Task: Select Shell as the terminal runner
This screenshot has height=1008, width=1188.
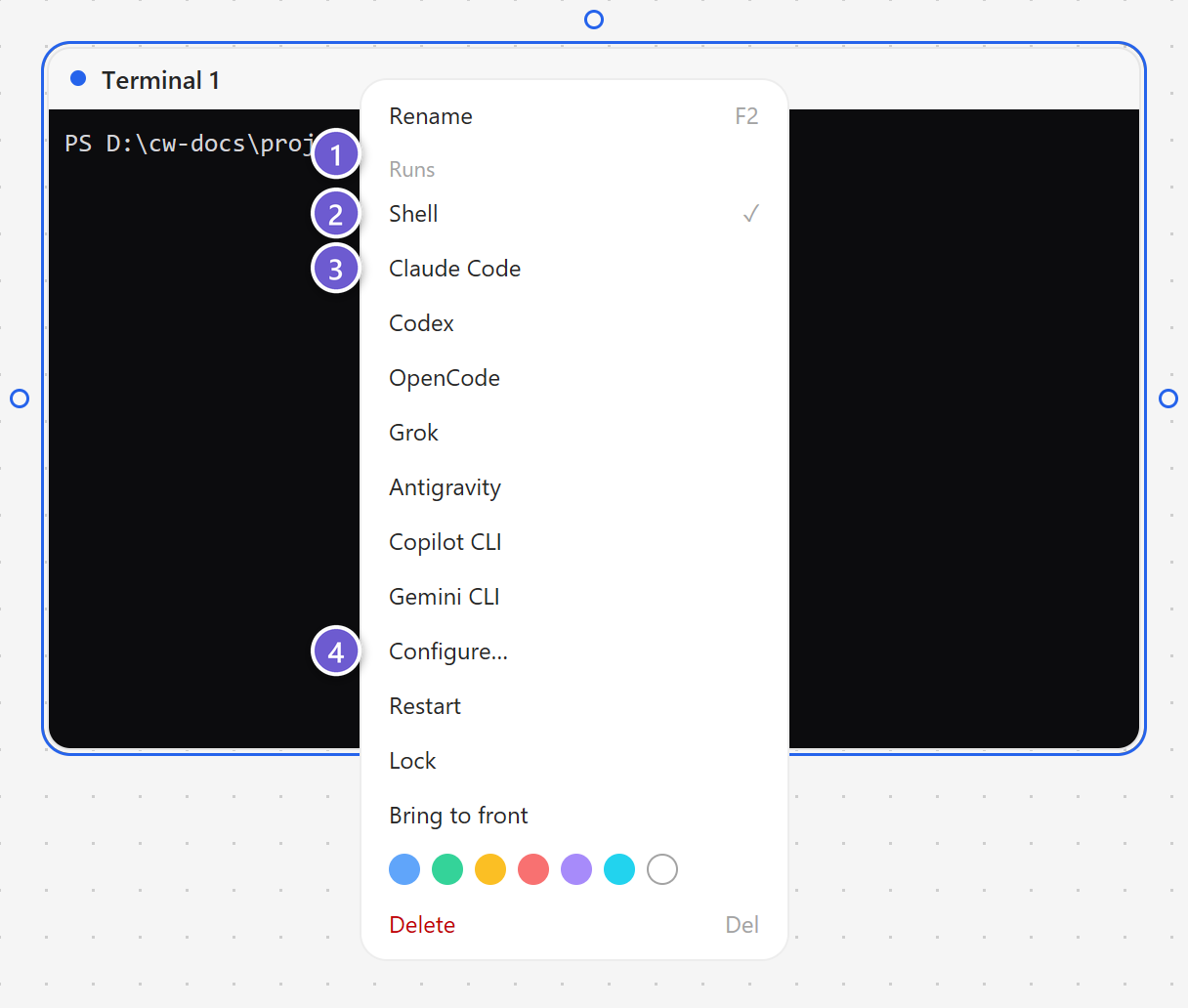Action: [574, 214]
